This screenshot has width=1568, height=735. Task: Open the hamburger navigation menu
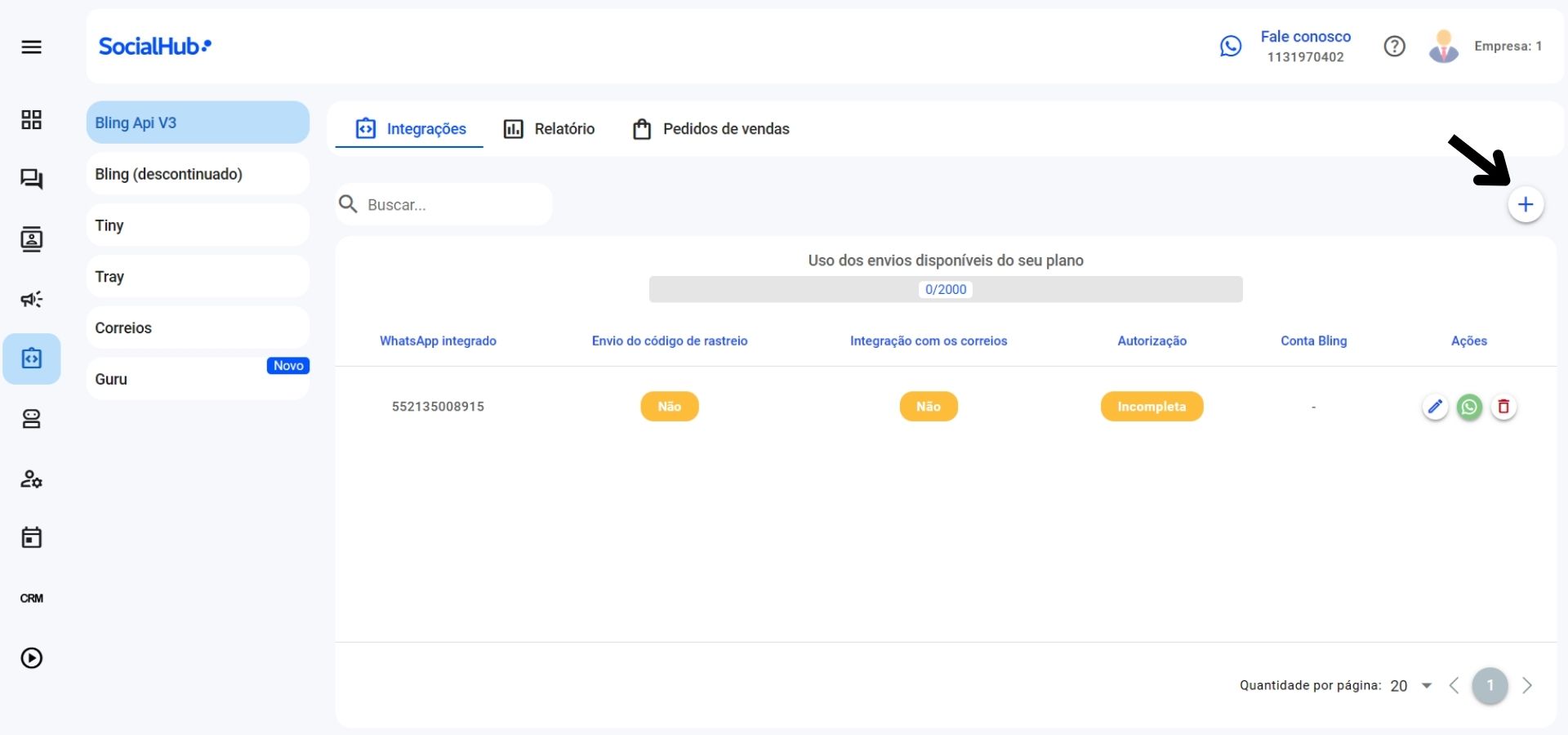pos(32,47)
